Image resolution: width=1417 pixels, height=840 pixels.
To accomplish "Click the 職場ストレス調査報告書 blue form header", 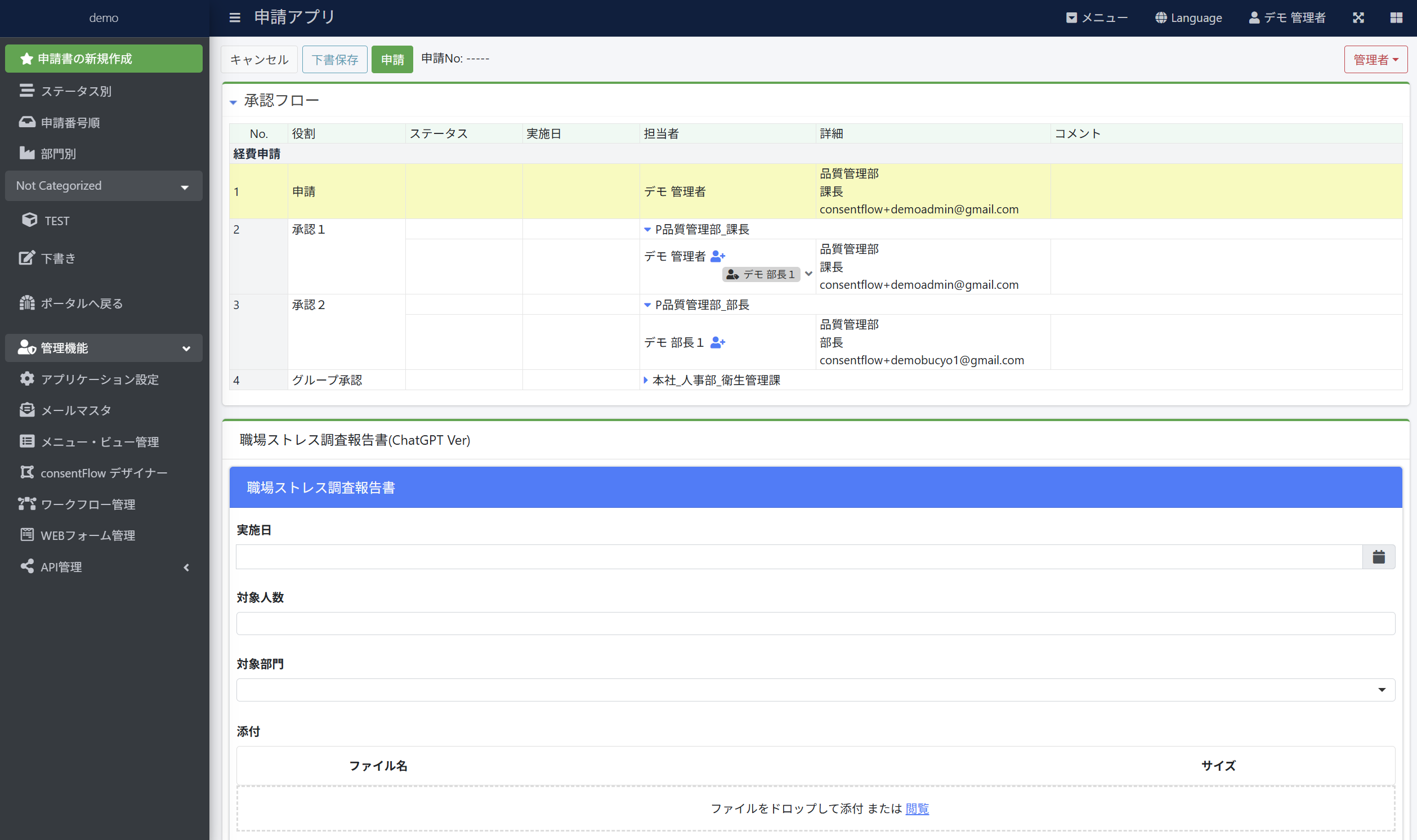I will tap(815, 488).
